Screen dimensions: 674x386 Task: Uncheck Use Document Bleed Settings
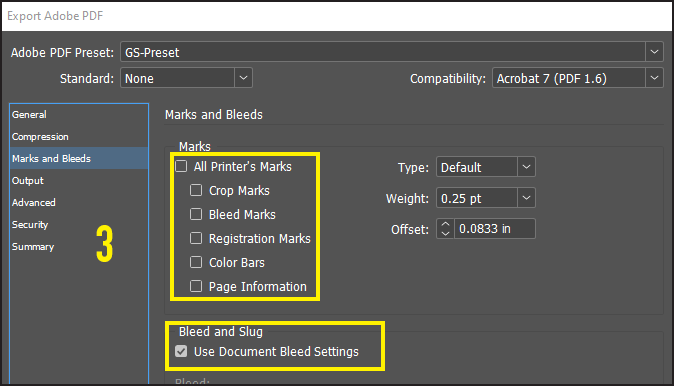(x=181, y=351)
